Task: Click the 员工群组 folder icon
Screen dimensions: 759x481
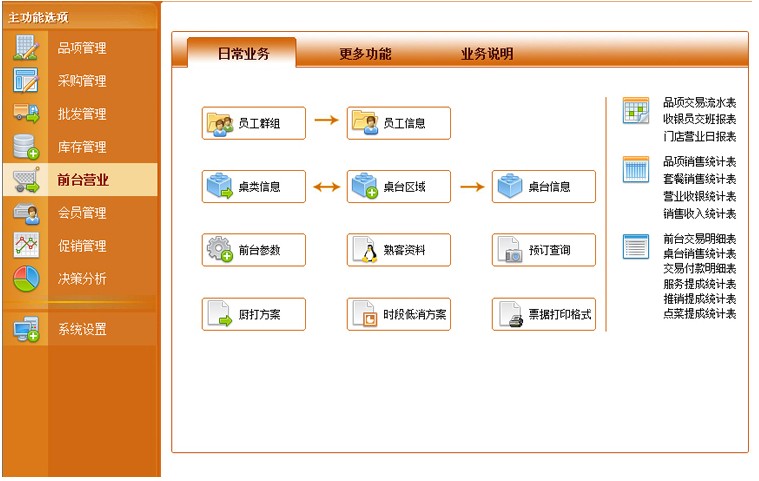Action: click(x=220, y=123)
